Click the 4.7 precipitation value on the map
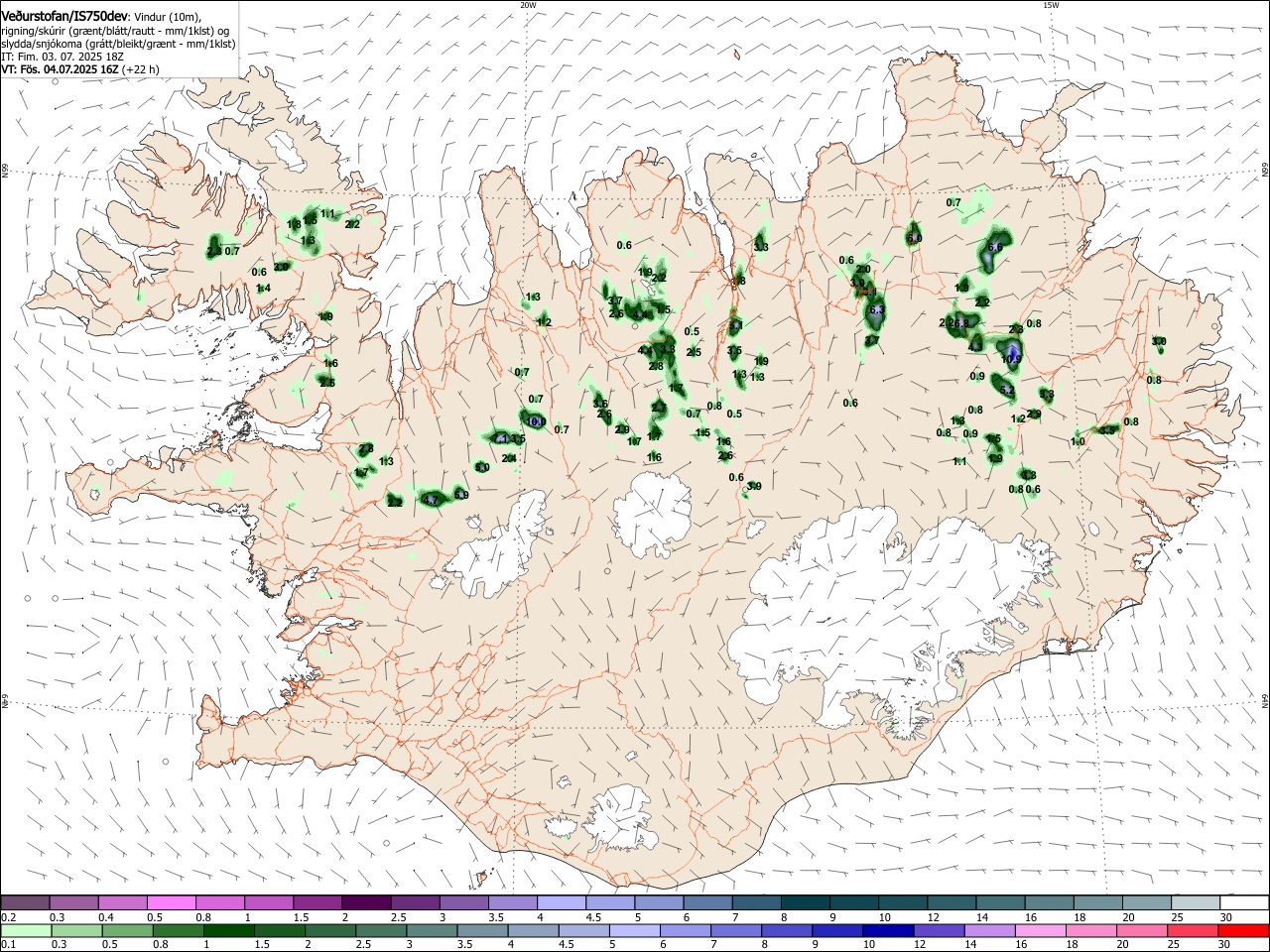 (x=431, y=501)
